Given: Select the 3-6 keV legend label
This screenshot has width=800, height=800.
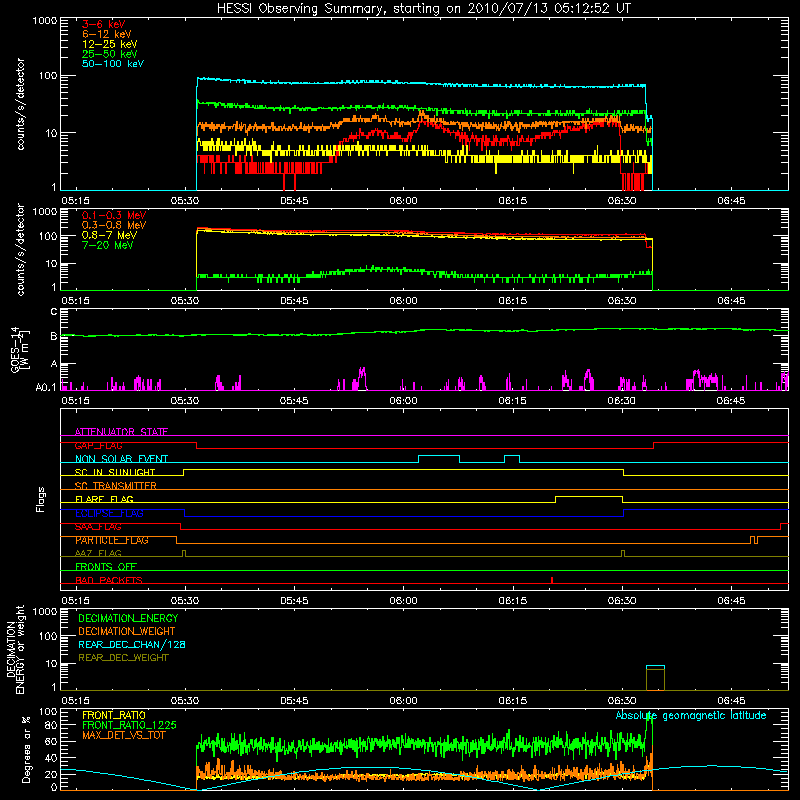Looking at the screenshot, I should [x=103, y=24].
